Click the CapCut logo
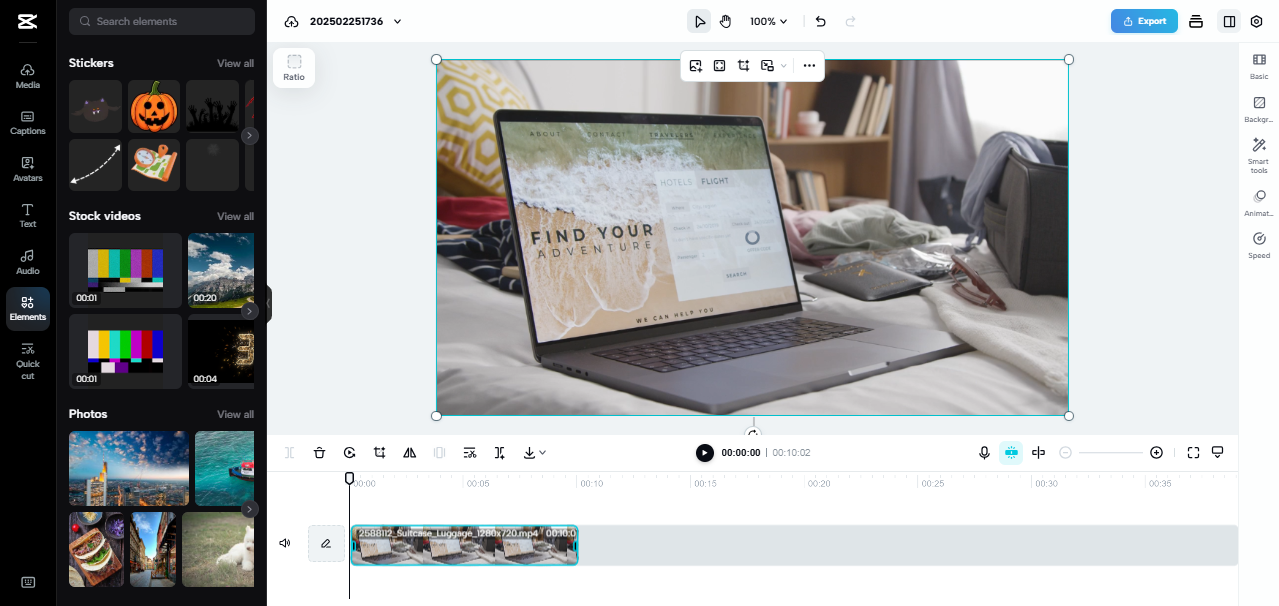Image resolution: width=1279 pixels, height=606 pixels. [27, 21]
